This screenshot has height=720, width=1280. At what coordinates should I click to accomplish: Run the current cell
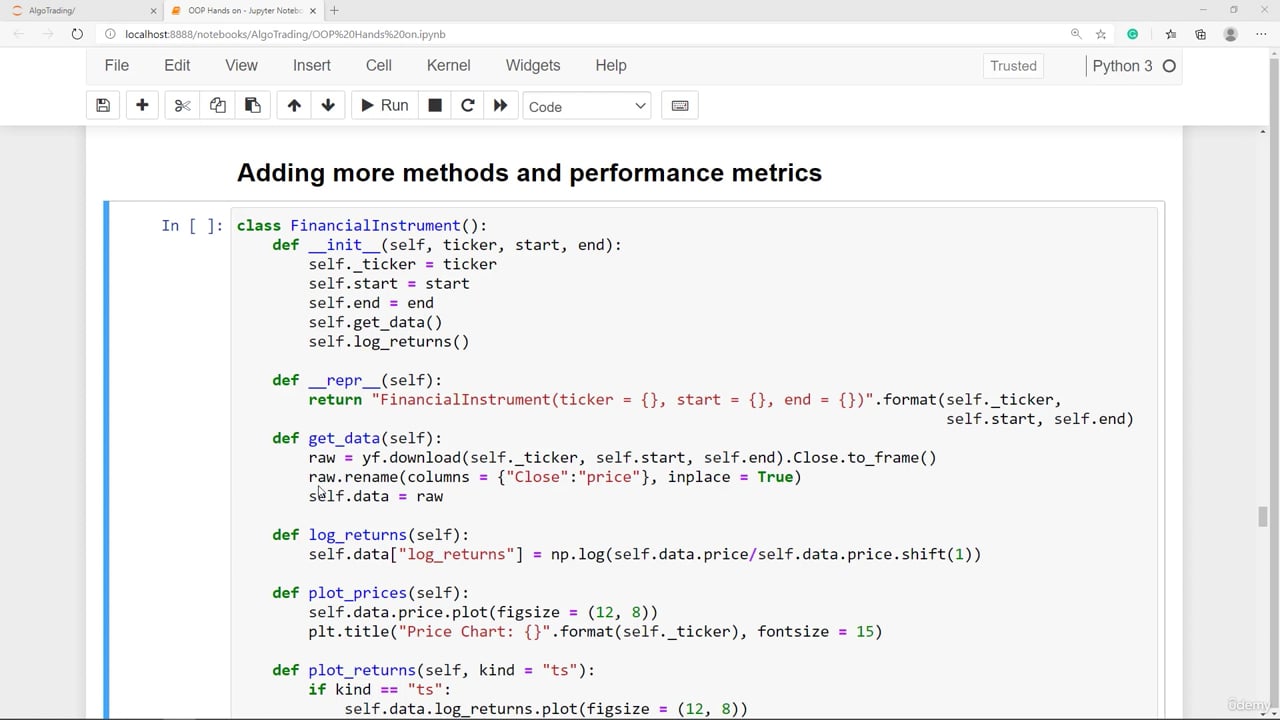click(384, 105)
